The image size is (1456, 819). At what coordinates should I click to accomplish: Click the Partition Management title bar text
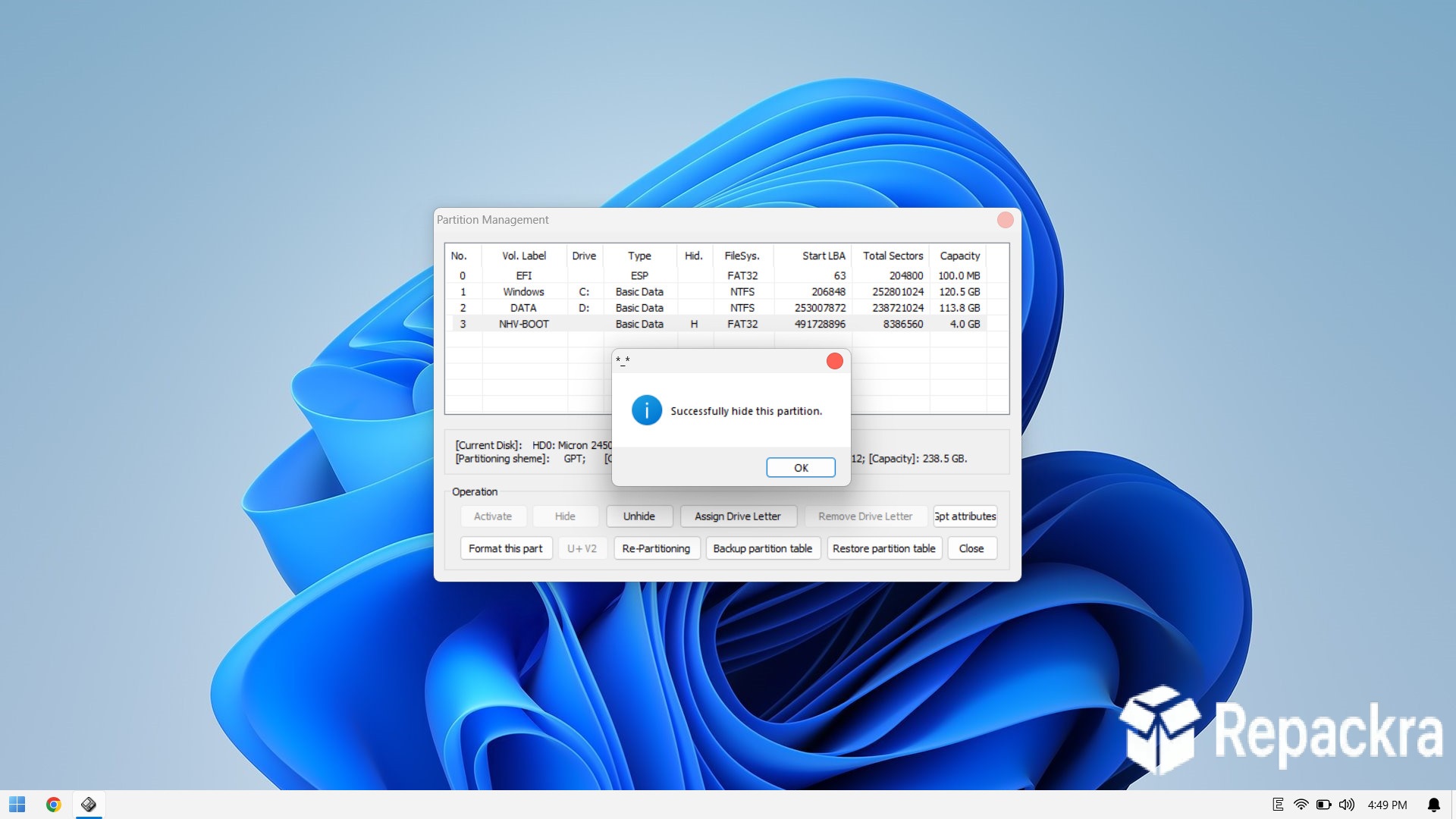pyautogui.click(x=492, y=220)
